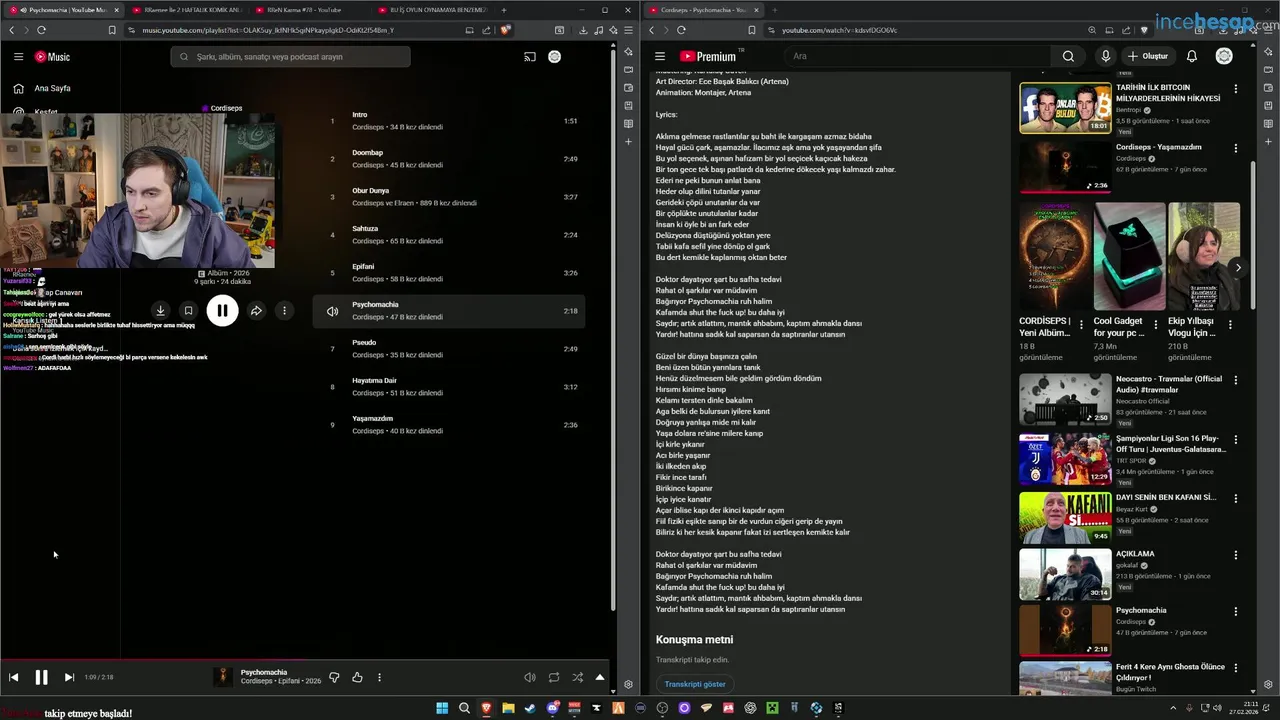Focus the YouTube Music search field
Screen dimensions: 1280x720
pos(290,57)
